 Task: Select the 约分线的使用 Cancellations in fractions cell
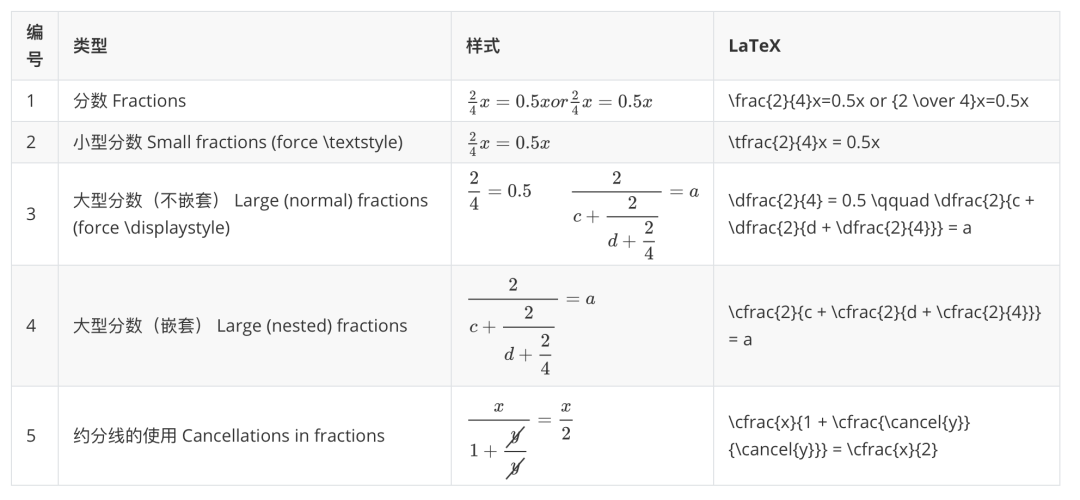coord(229,436)
